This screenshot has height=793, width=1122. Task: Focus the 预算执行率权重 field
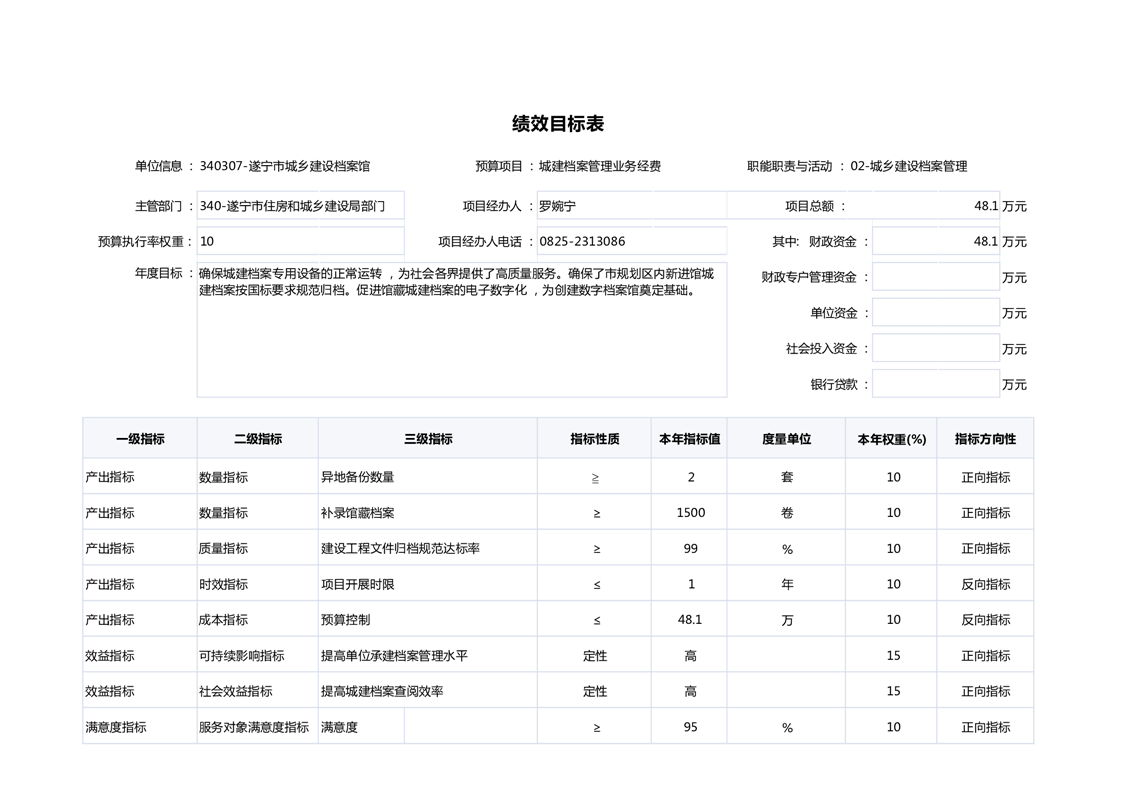[x=300, y=241]
